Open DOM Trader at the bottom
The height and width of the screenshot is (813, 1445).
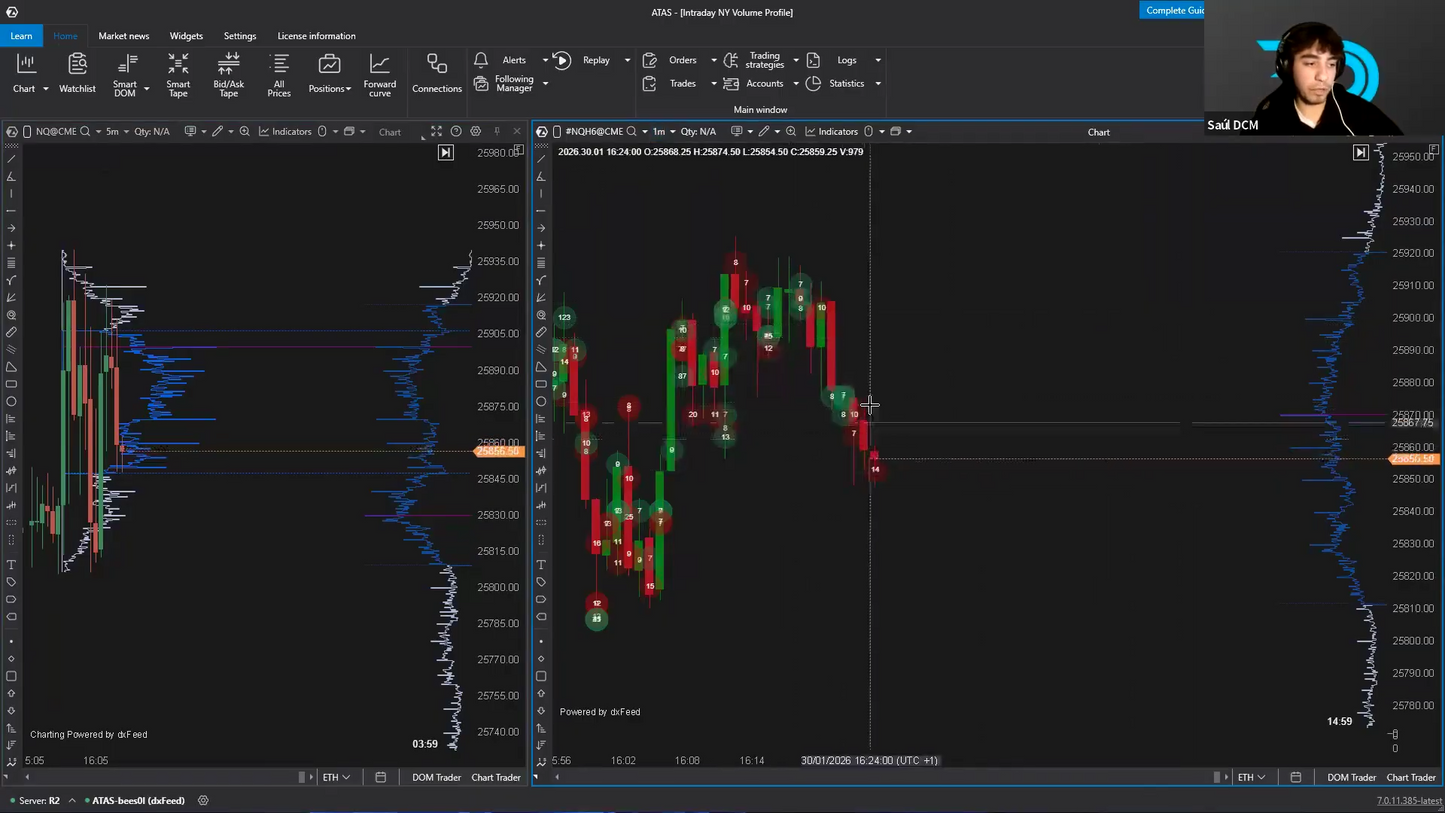tap(436, 777)
